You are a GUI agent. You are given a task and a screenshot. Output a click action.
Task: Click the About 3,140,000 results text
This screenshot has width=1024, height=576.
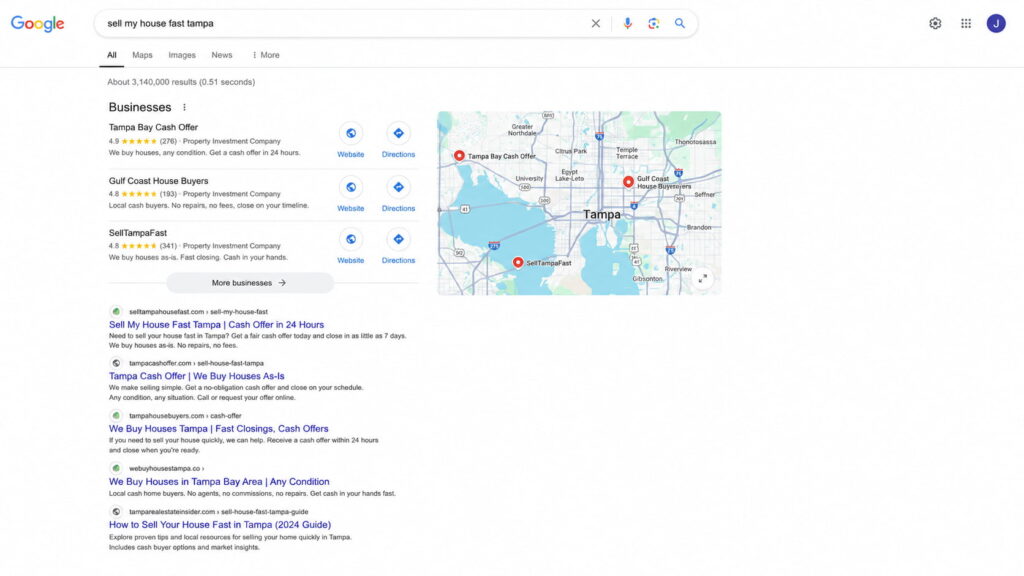(x=181, y=82)
